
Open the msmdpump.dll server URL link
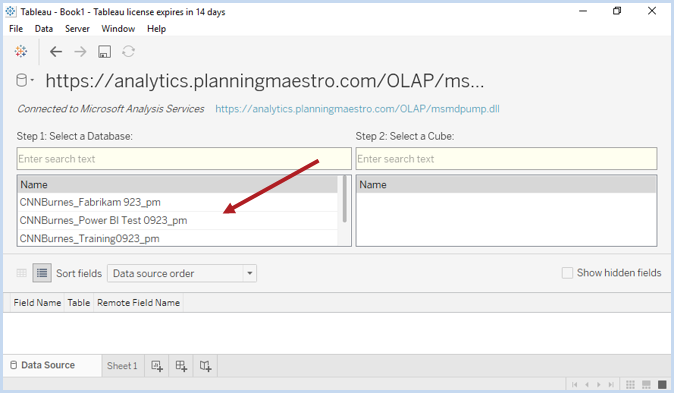(357, 109)
